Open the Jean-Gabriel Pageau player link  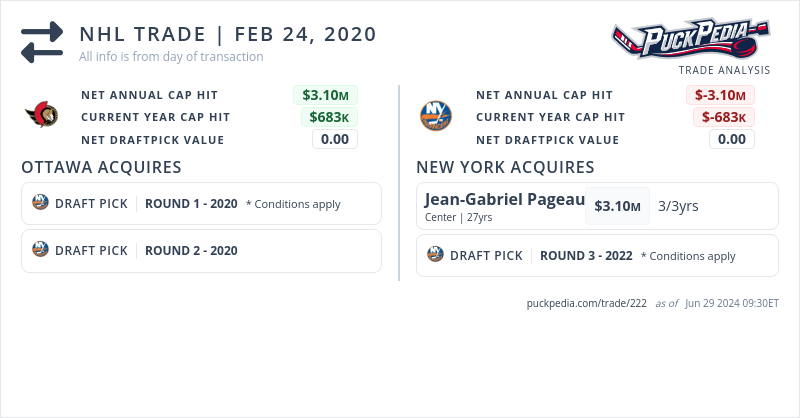pyautogui.click(x=504, y=200)
